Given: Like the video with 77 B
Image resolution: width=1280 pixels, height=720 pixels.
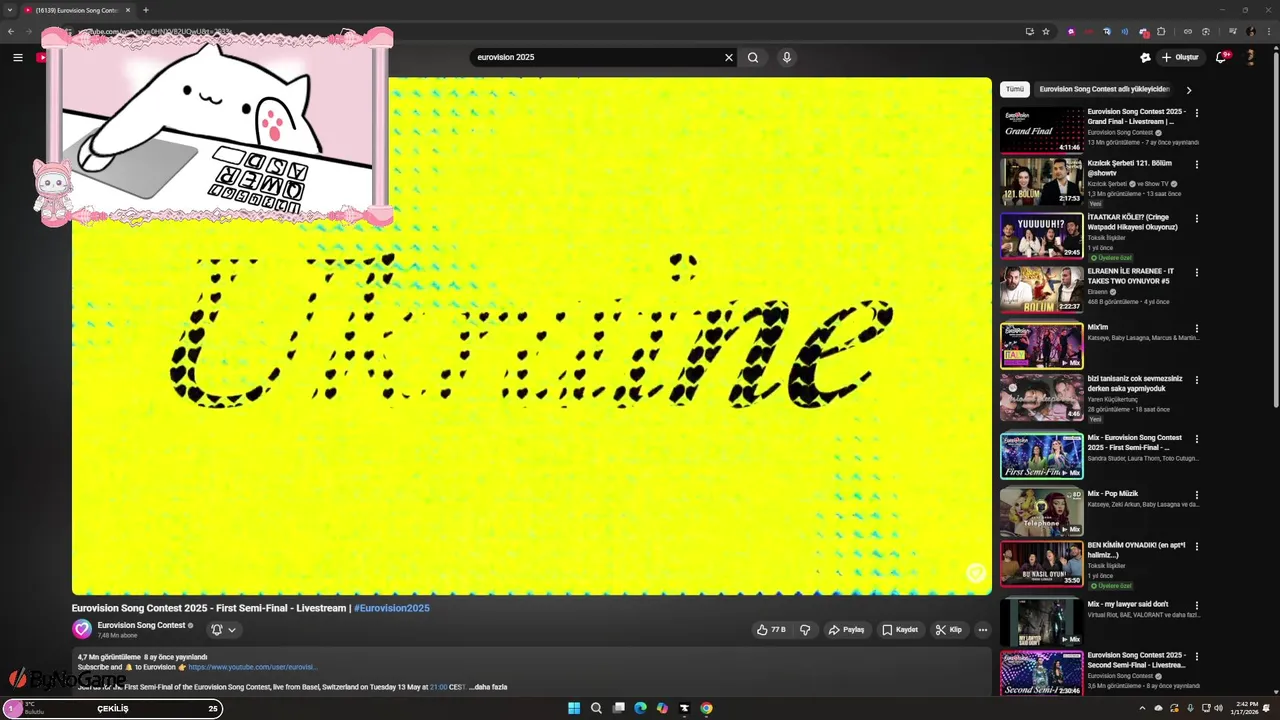Looking at the screenshot, I should [x=771, y=630].
